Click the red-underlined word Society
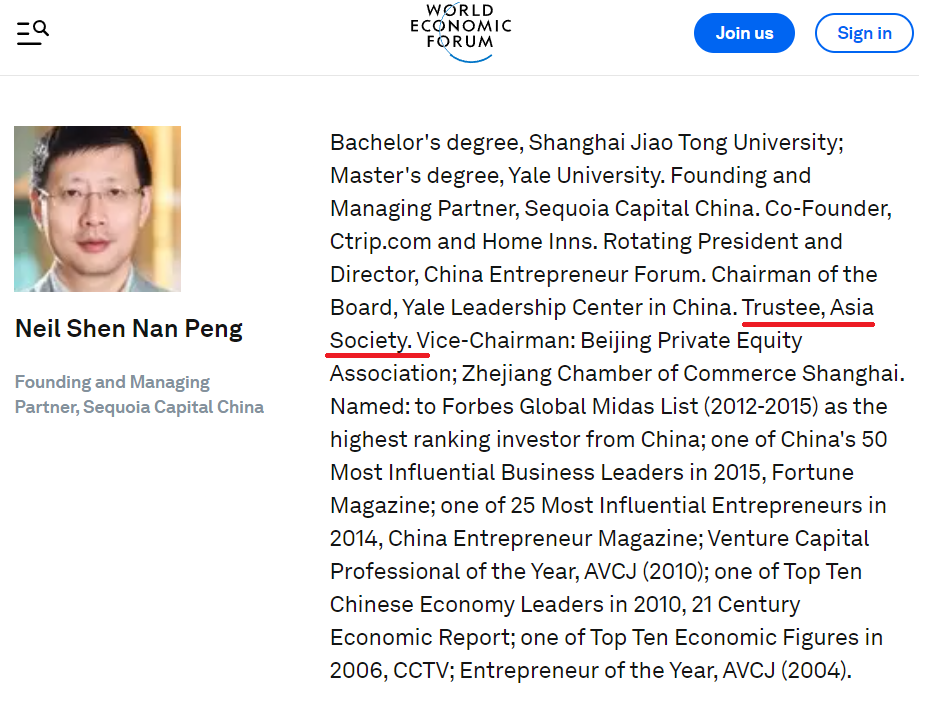Image resolution: width=939 pixels, height=715 pixels. (369, 340)
